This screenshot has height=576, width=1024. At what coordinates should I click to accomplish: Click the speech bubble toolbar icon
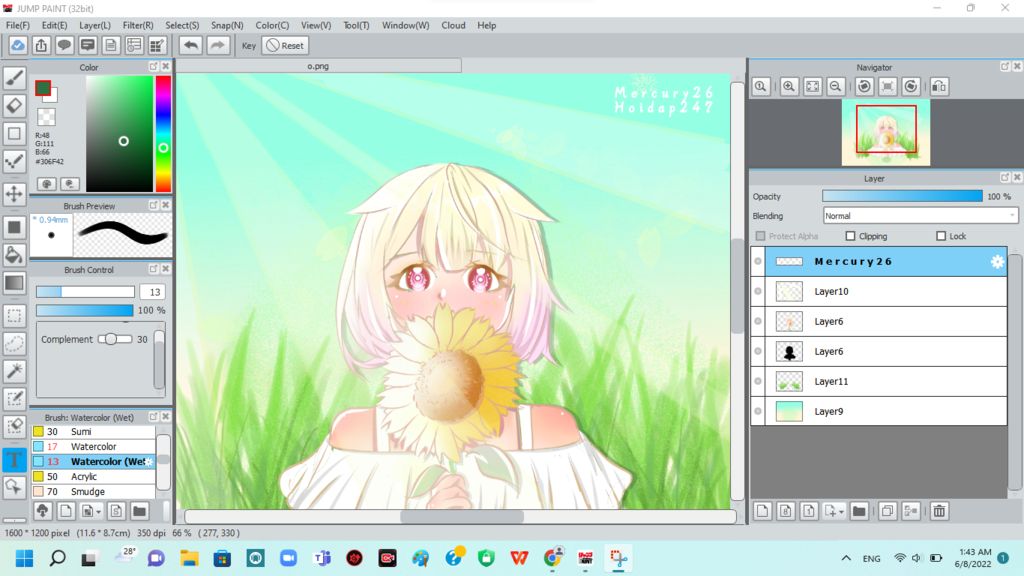pos(64,45)
